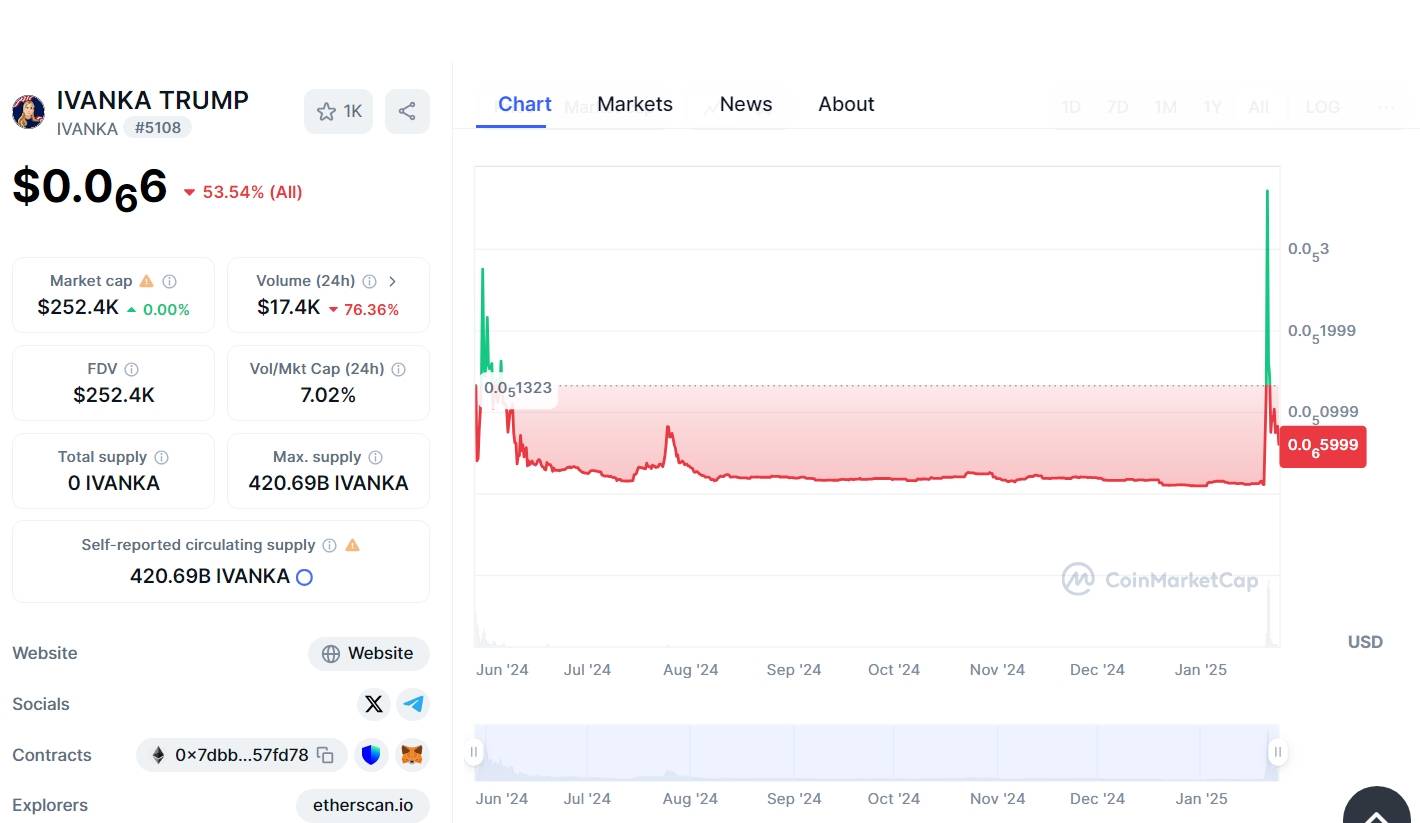Open Max. supply info icon
The width and height of the screenshot is (1420, 823).
375,457
